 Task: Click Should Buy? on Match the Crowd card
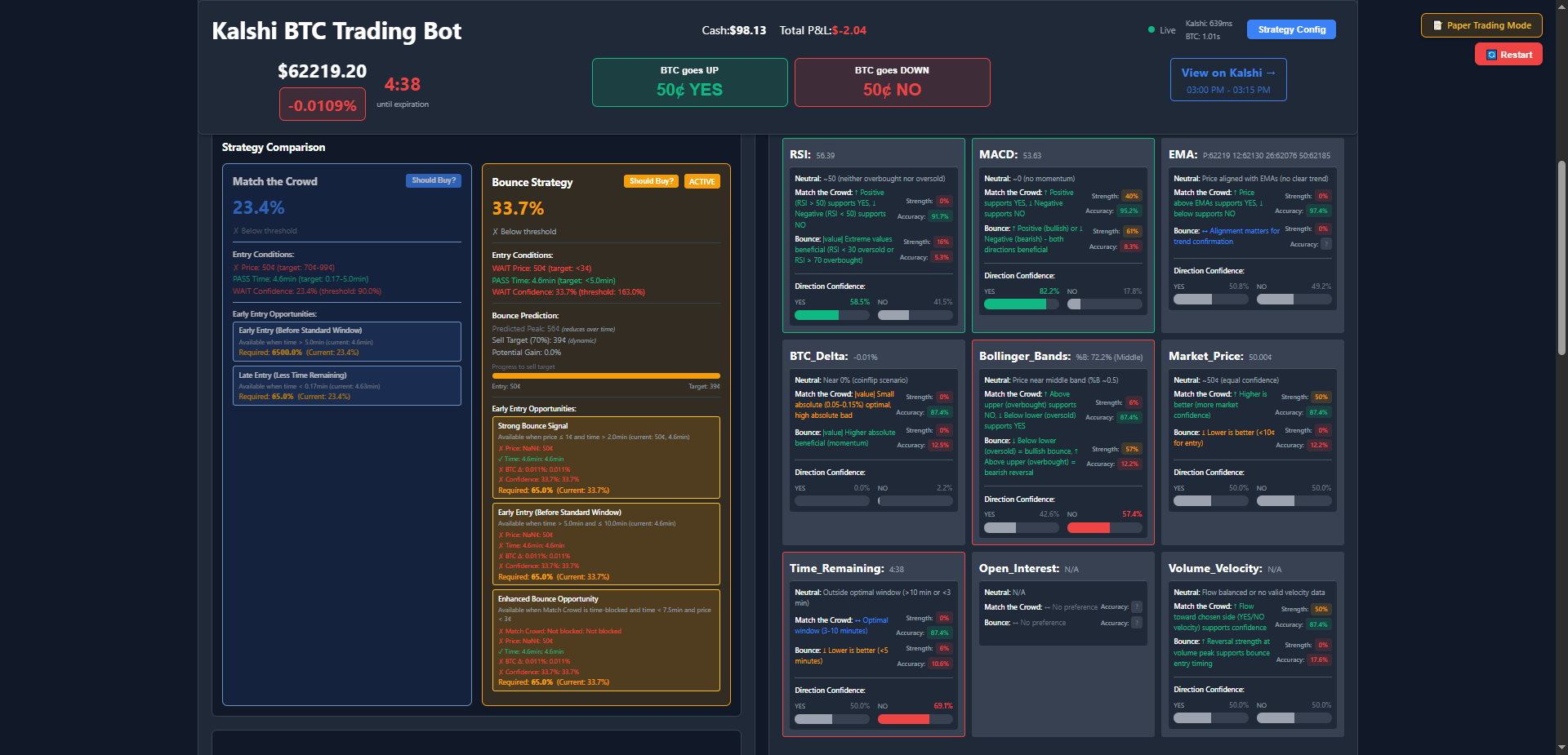(434, 180)
